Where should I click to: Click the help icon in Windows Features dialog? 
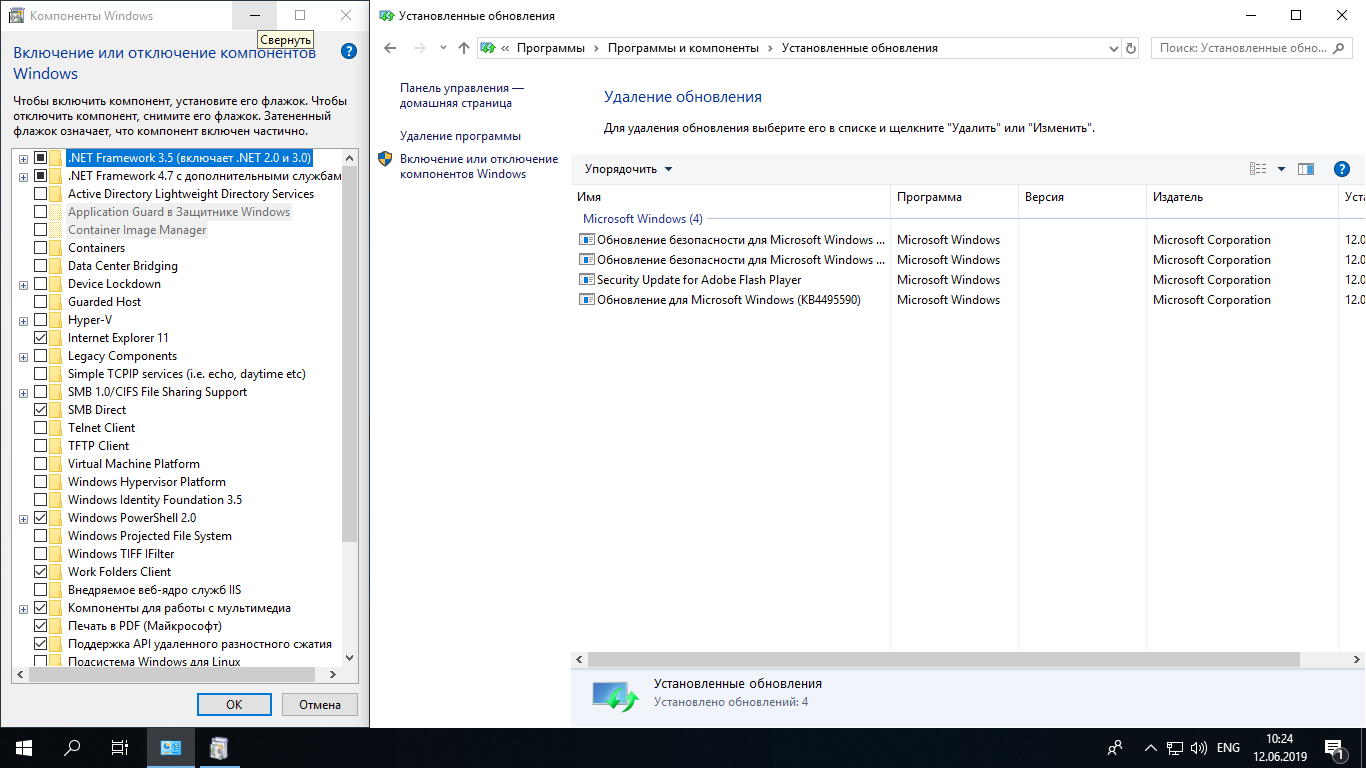pos(349,51)
